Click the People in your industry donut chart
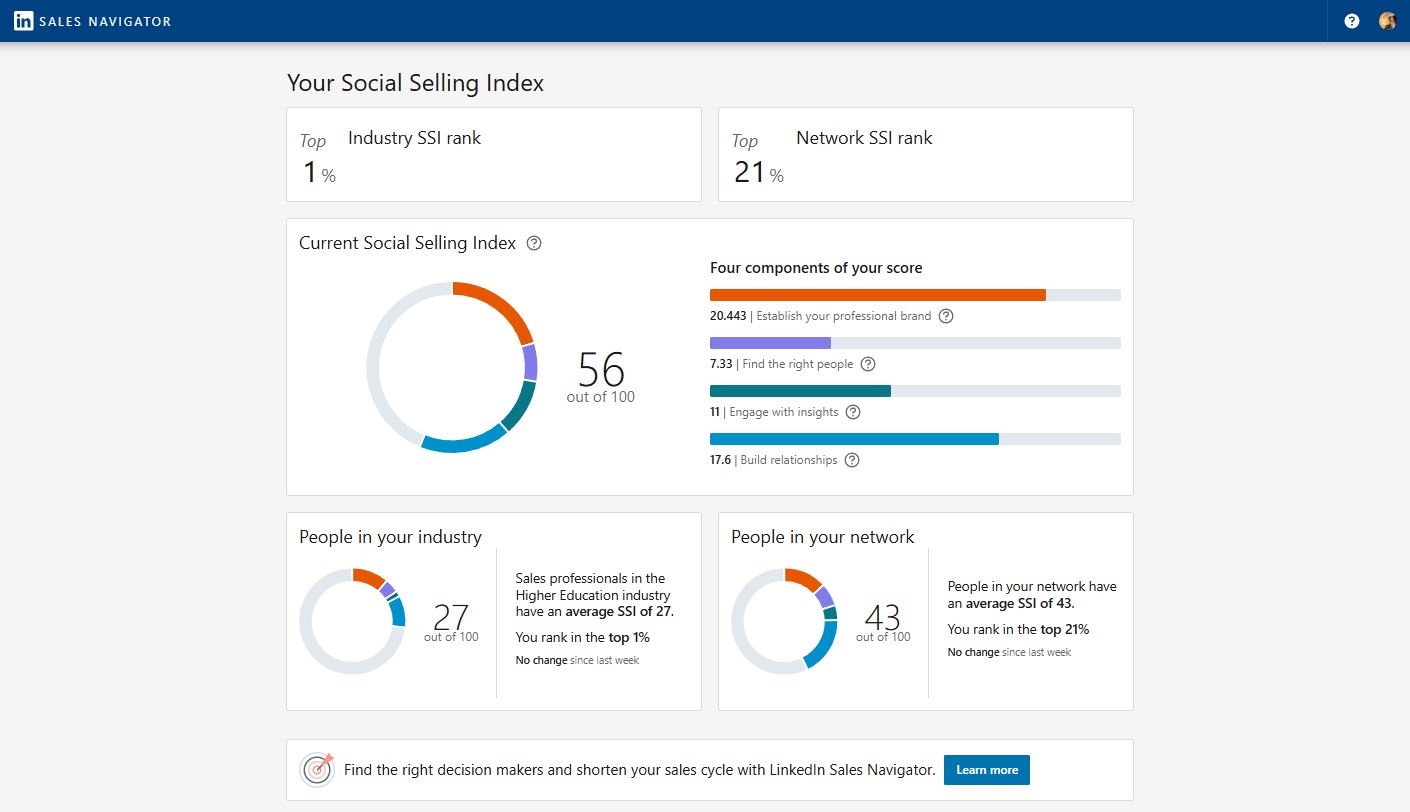Viewport: 1410px width, 812px height. pyautogui.click(x=352, y=620)
